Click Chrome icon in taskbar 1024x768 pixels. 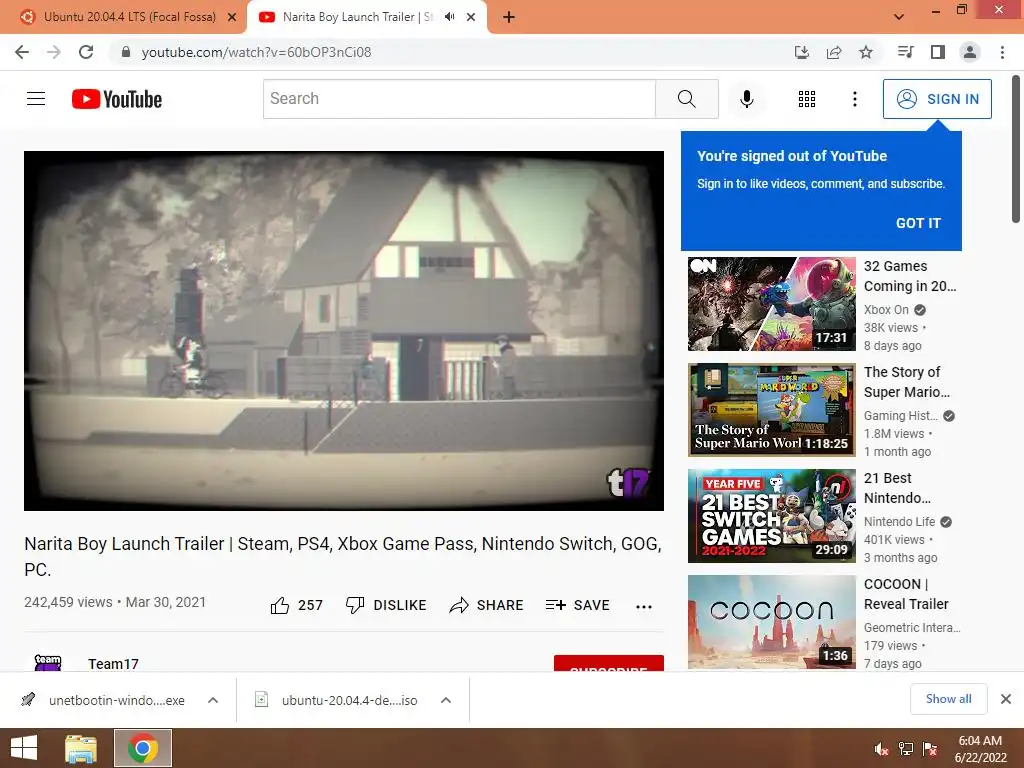pos(143,748)
